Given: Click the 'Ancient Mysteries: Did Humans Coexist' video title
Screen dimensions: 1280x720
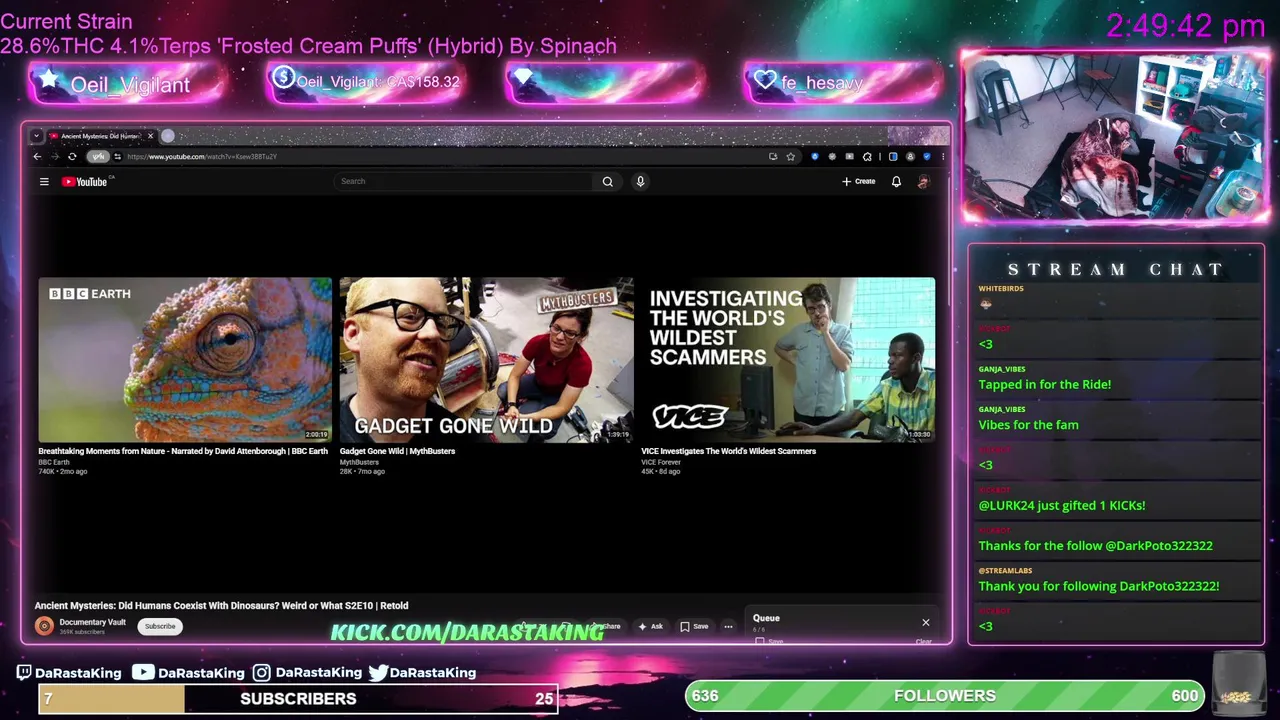Looking at the screenshot, I should click(221, 605).
